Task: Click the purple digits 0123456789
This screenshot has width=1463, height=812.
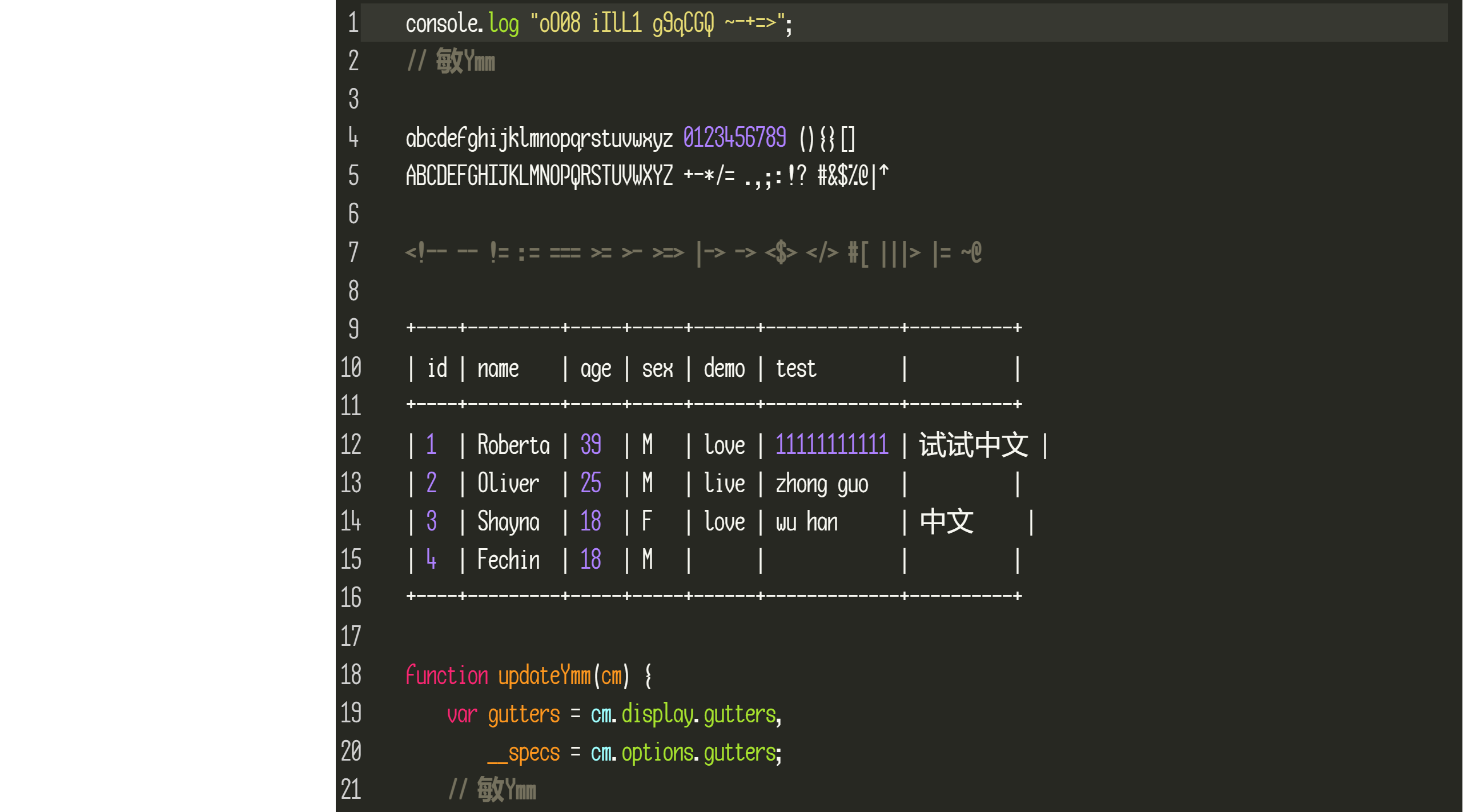Action: [734, 138]
